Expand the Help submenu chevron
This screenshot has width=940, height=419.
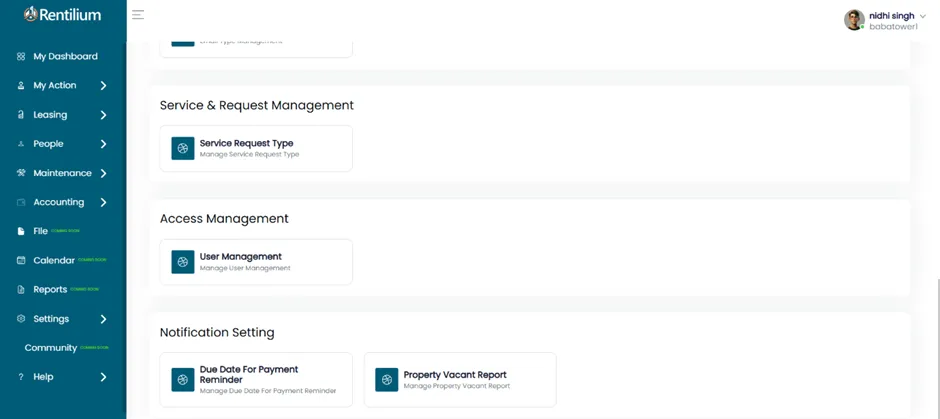(x=103, y=377)
